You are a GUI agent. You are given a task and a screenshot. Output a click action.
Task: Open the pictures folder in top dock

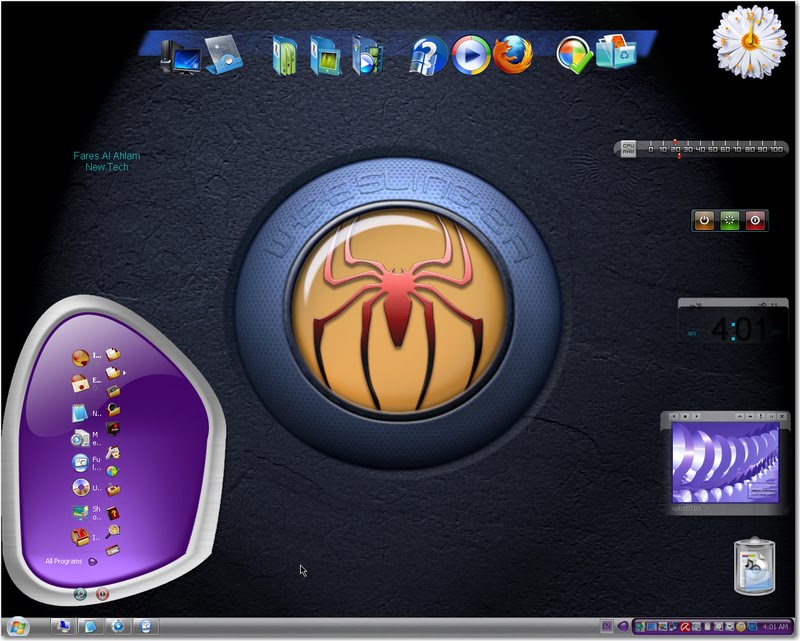[x=326, y=56]
